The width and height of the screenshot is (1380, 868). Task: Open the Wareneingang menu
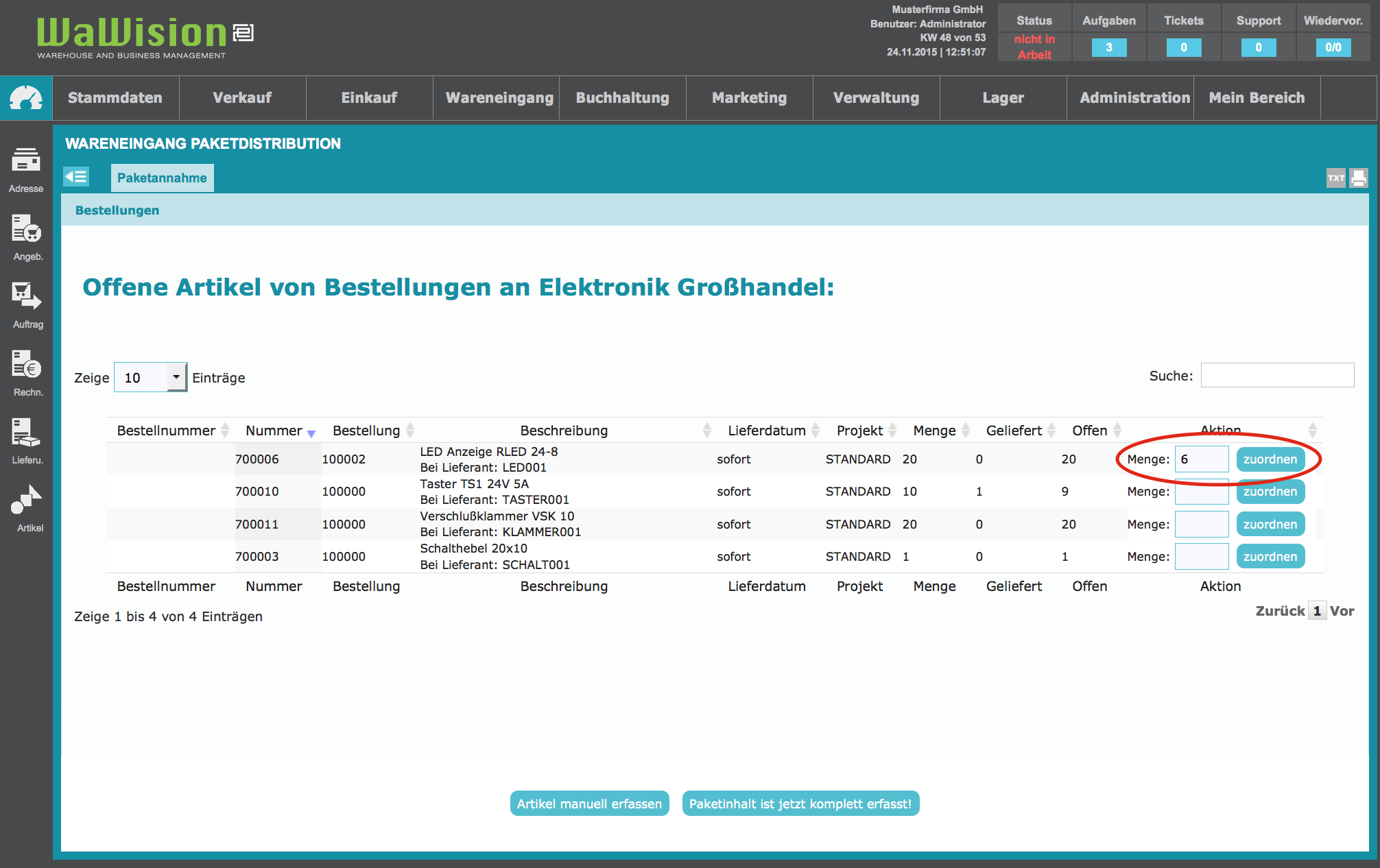(x=499, y=98)
